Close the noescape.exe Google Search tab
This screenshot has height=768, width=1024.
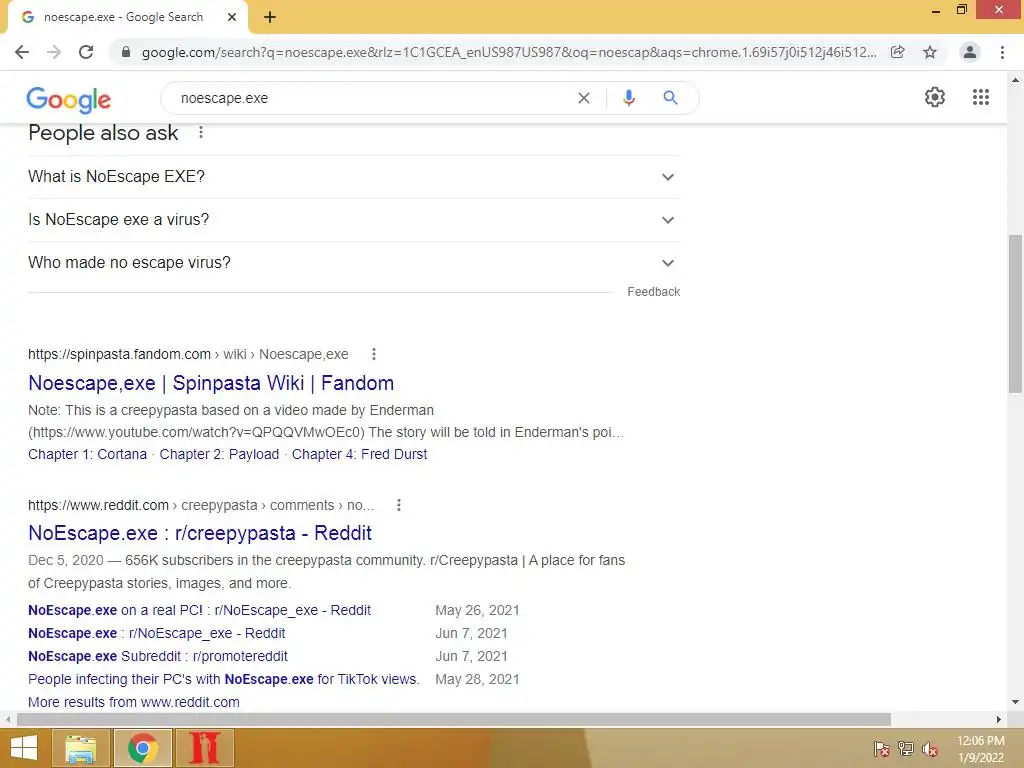coord(232,17)
